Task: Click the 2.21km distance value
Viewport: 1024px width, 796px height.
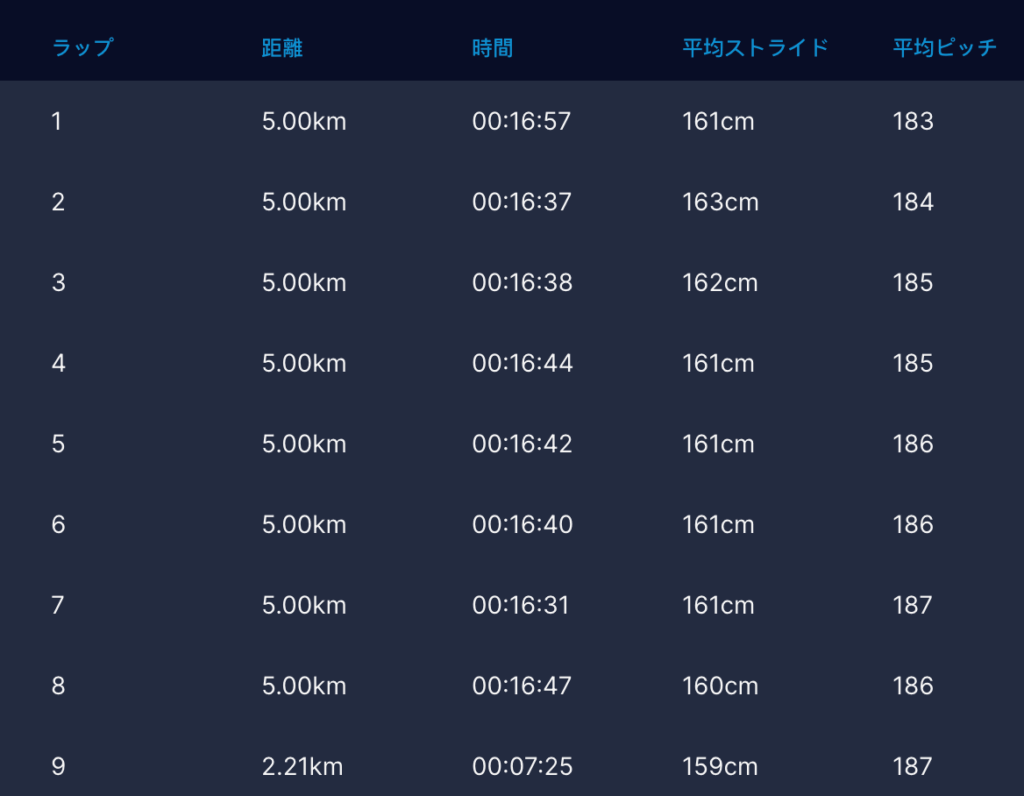Action: pos(302,767)
